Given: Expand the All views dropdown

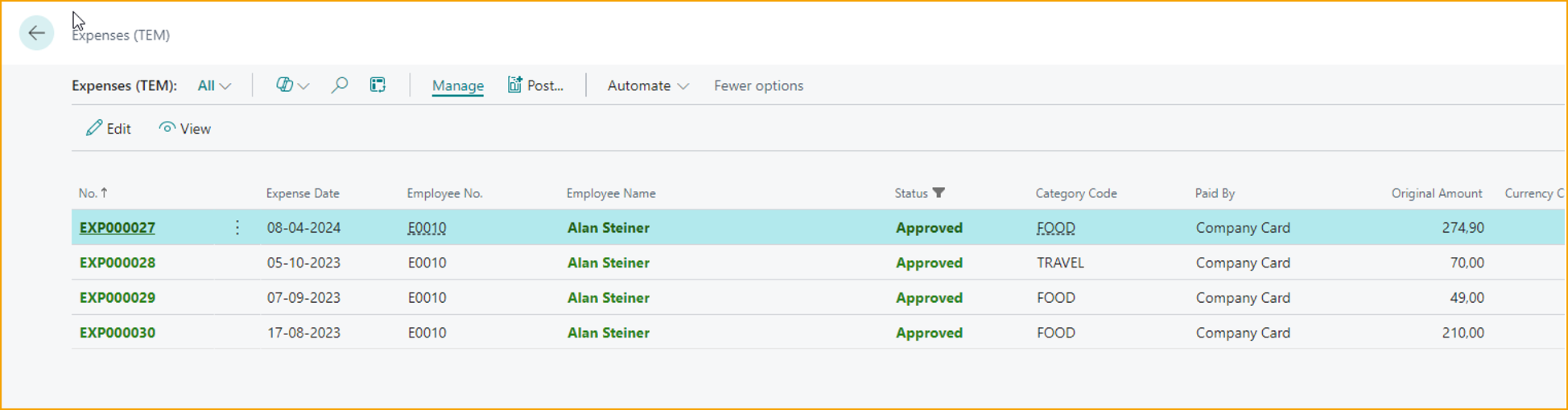Looking at the screenshot, I should click(214, 85).
